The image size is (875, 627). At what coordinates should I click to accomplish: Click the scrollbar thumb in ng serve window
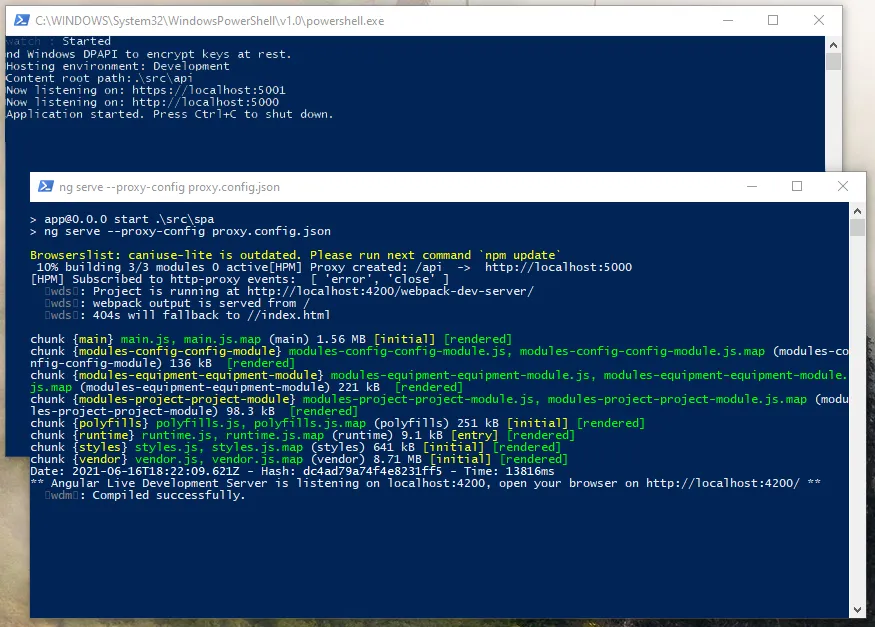(857, 228)
